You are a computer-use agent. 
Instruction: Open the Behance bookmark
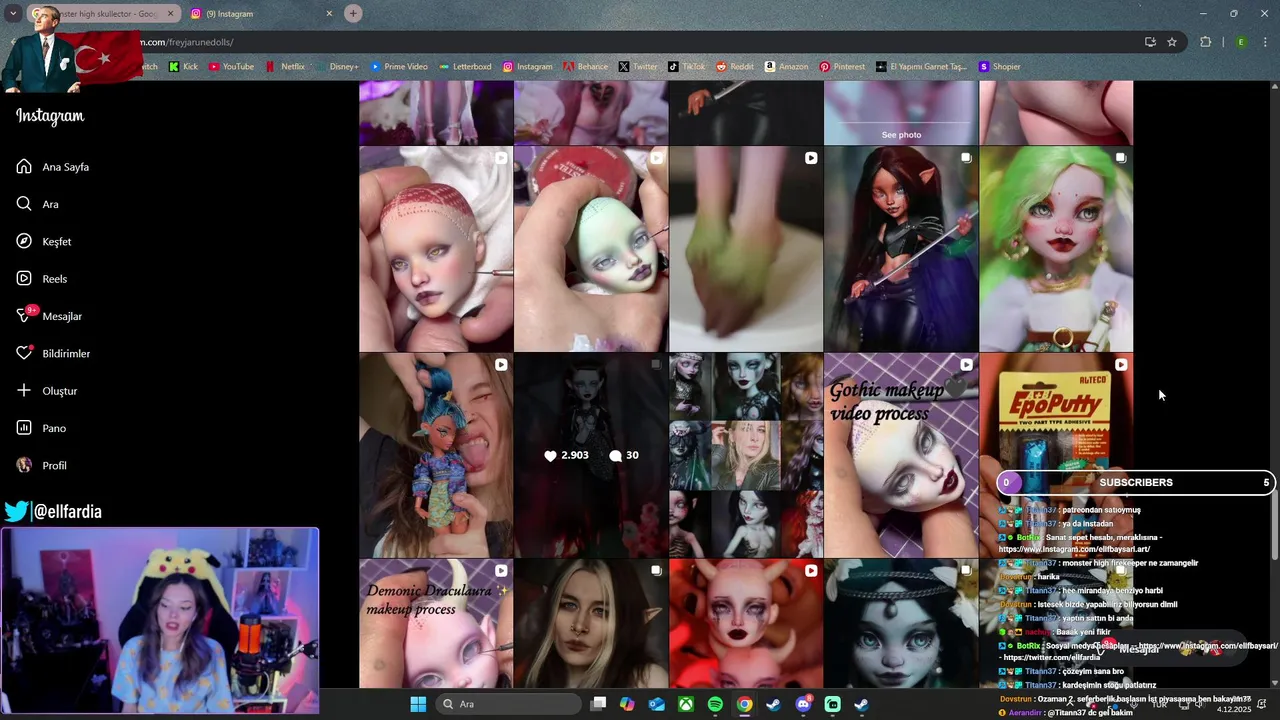pyautogui.click(x=585, y=67)
